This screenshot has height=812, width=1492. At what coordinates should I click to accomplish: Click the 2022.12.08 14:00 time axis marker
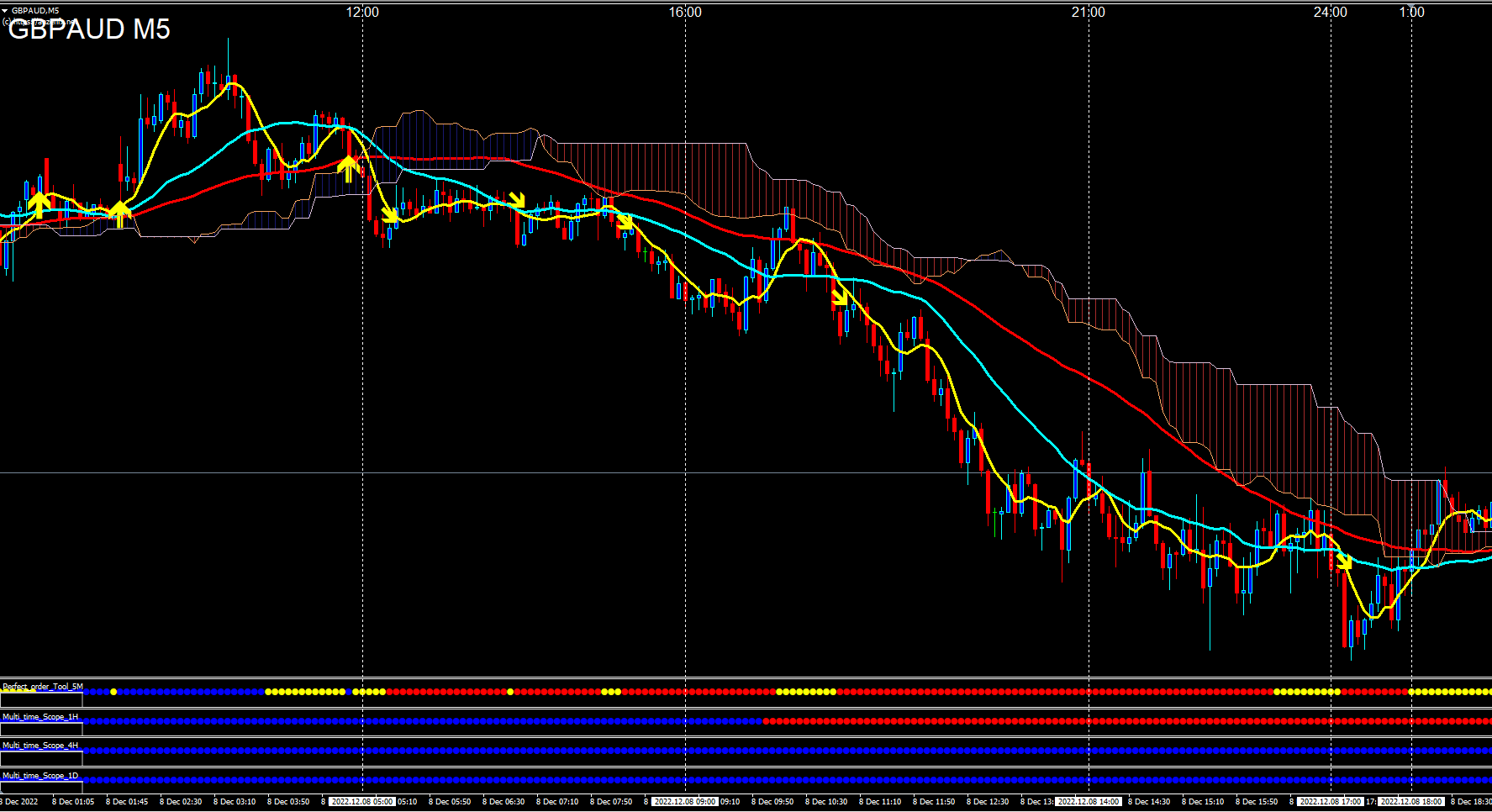(1089, 802)
